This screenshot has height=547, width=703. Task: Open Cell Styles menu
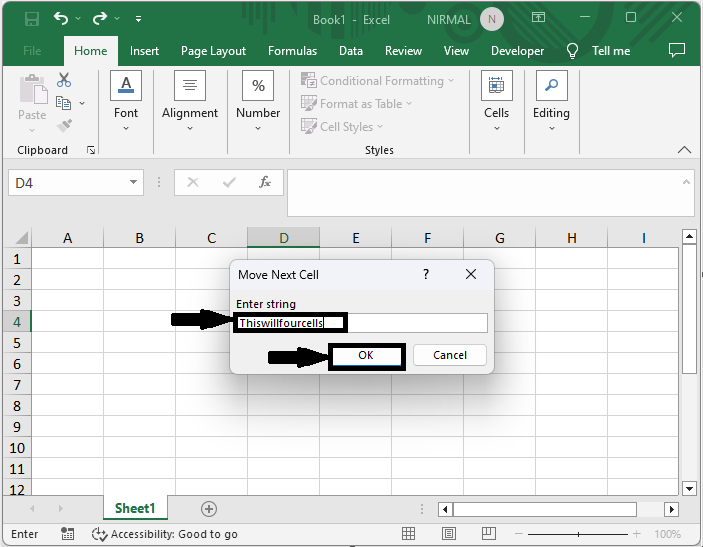click(x=342, y=127)
